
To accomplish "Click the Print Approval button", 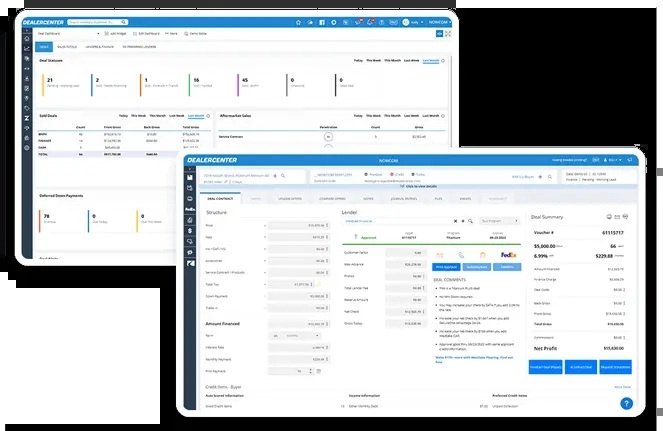I will (446, 267).
